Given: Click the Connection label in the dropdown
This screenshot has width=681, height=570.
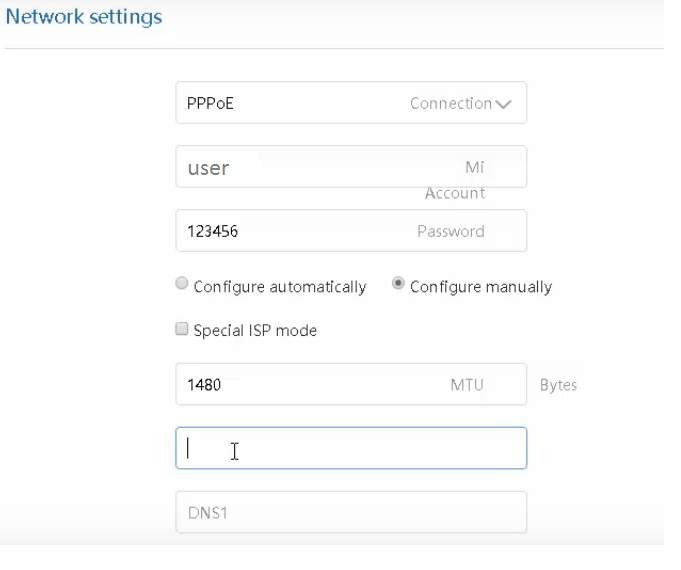Looking at the screenshot, I should pyautogui.click(x=450, y=103).
